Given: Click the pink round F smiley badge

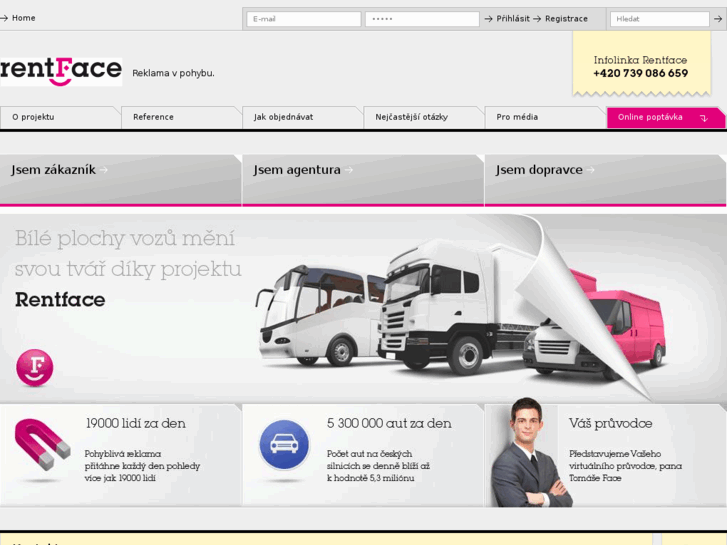Looking at the screenshot, I should (x=35, y=367).
